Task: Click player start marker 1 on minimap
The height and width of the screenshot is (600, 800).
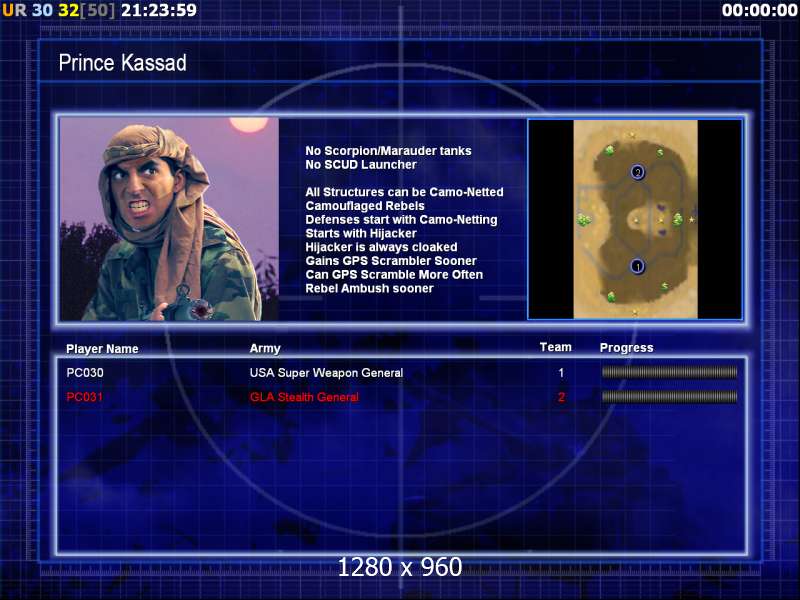Action: pyautogui.click(x=637, y=266)
